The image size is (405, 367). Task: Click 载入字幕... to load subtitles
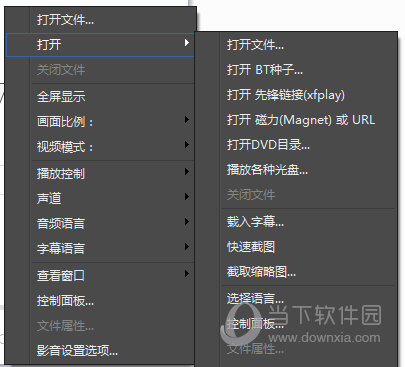296,222
